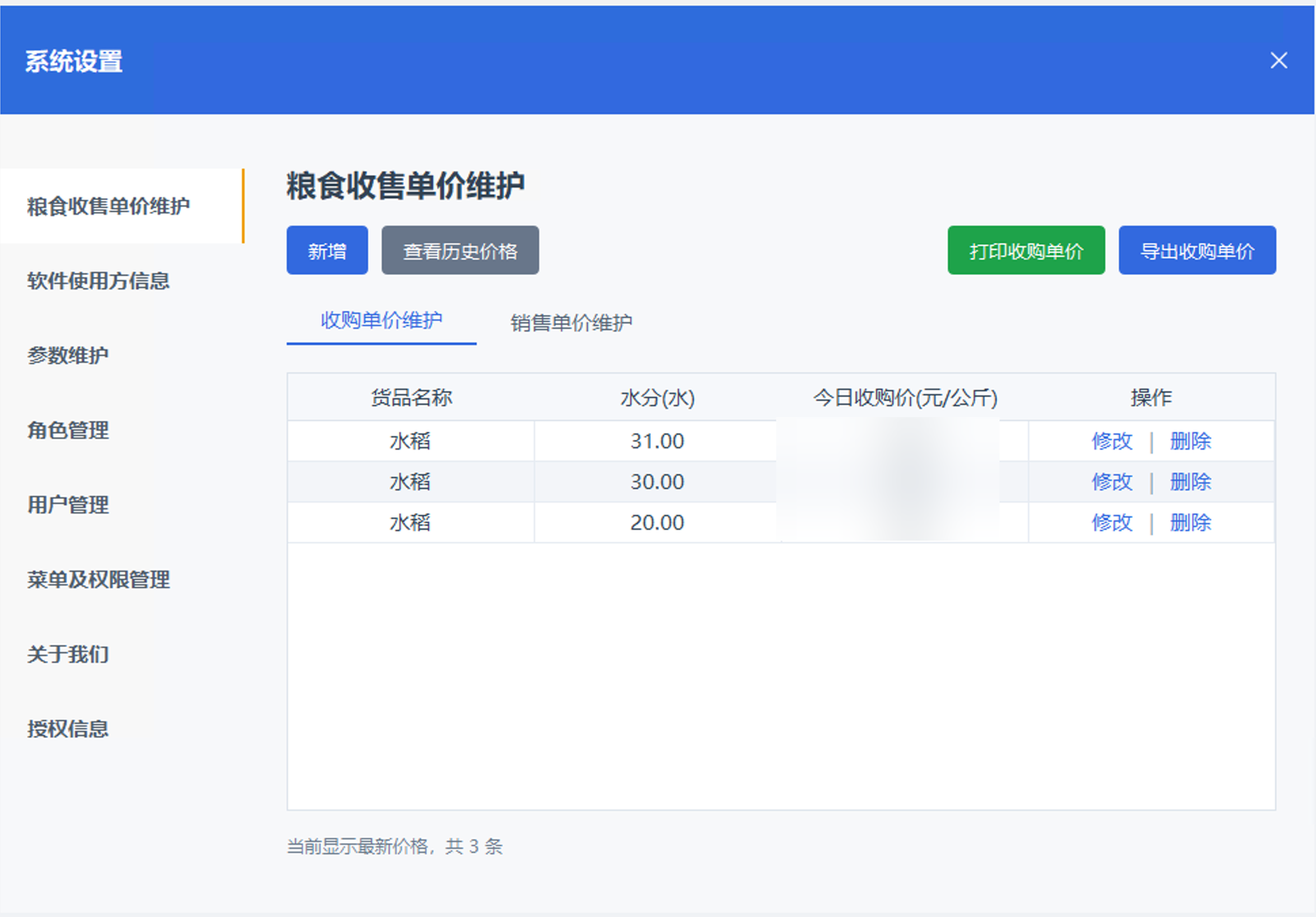Switch to 收购单价维护 tab

(x=382, y=321)
